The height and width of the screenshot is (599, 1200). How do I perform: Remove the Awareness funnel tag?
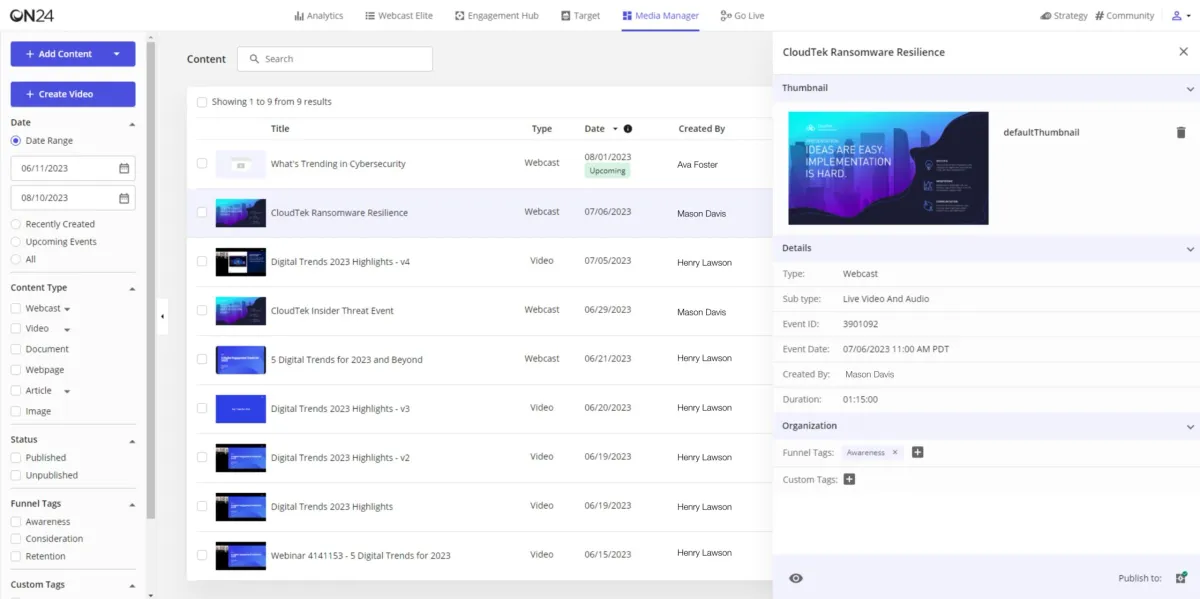pyautogui.click(x=895, y=452)
